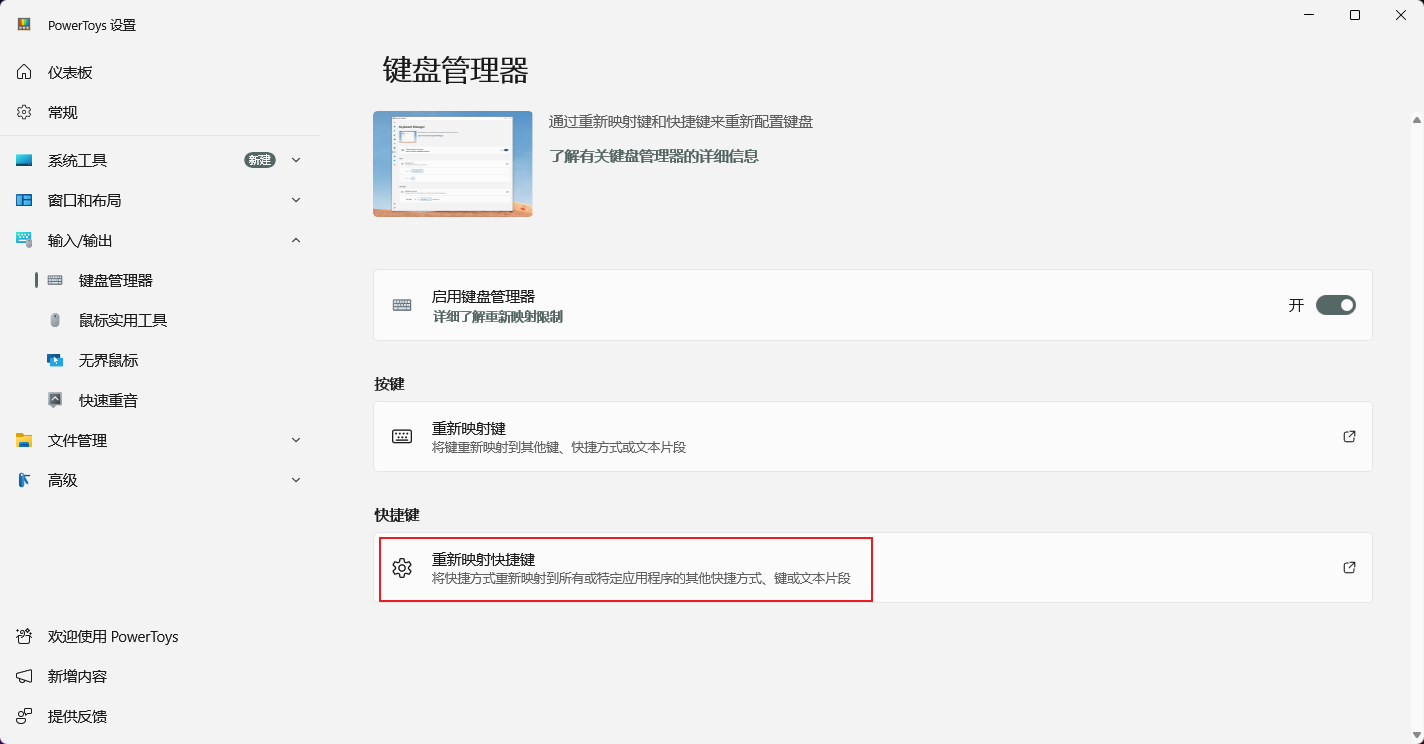Click the What's New (新增内容) megaphone icon
1424x744 pixels.
(24, 676)
